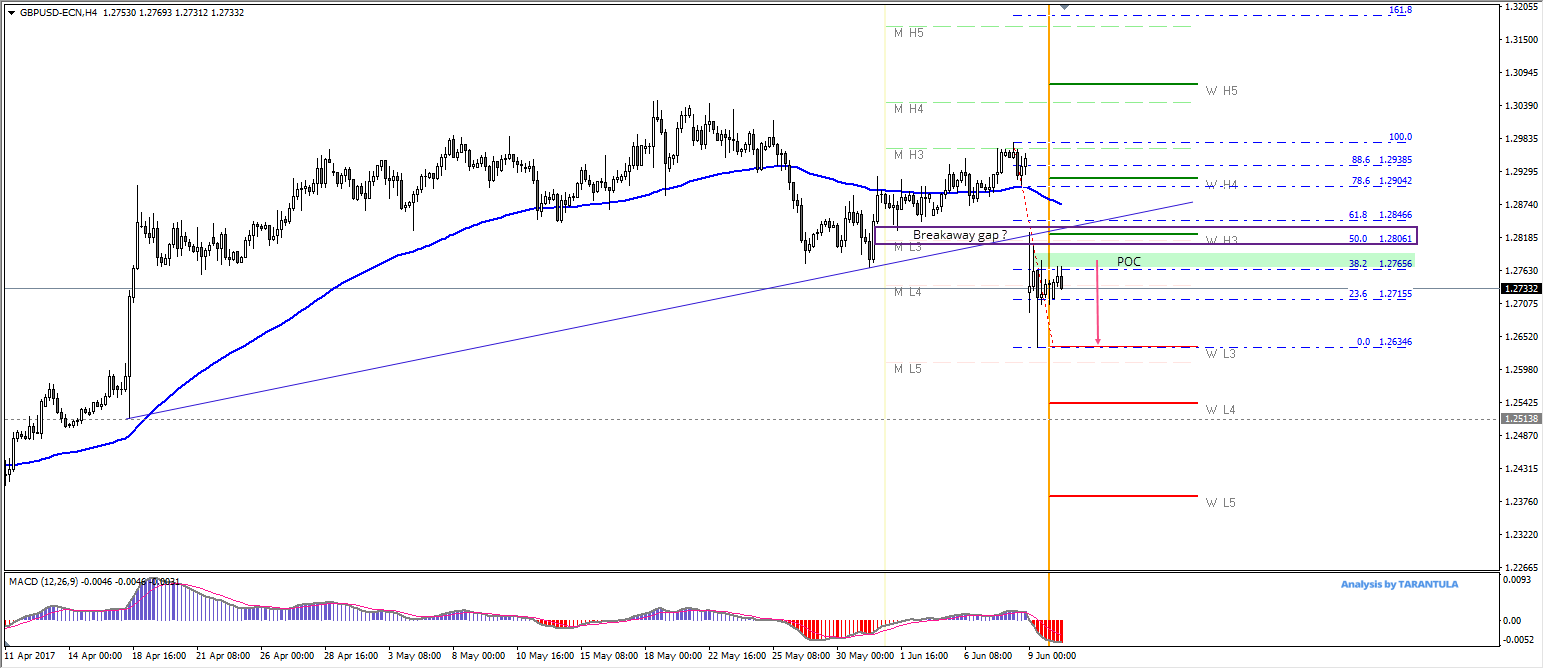Select the 161.8 Fibonacci level label
Screen dimensions: 1544x669
point(1400,10)
